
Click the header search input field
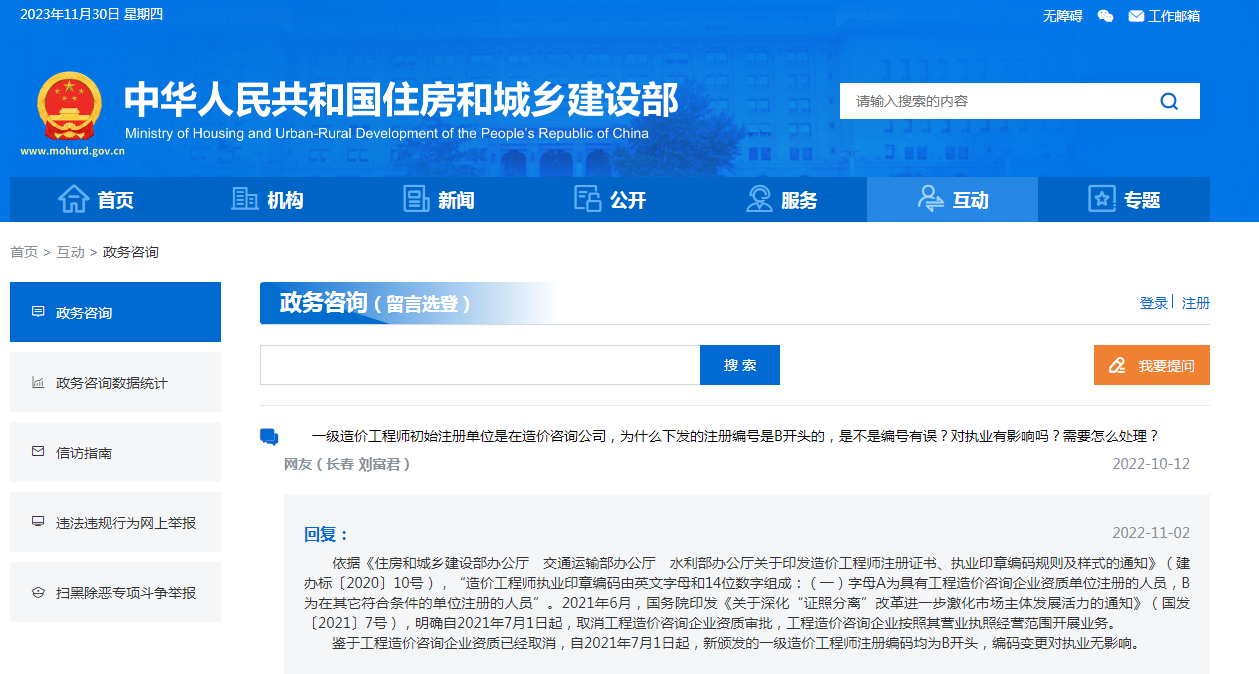(995, 101)
